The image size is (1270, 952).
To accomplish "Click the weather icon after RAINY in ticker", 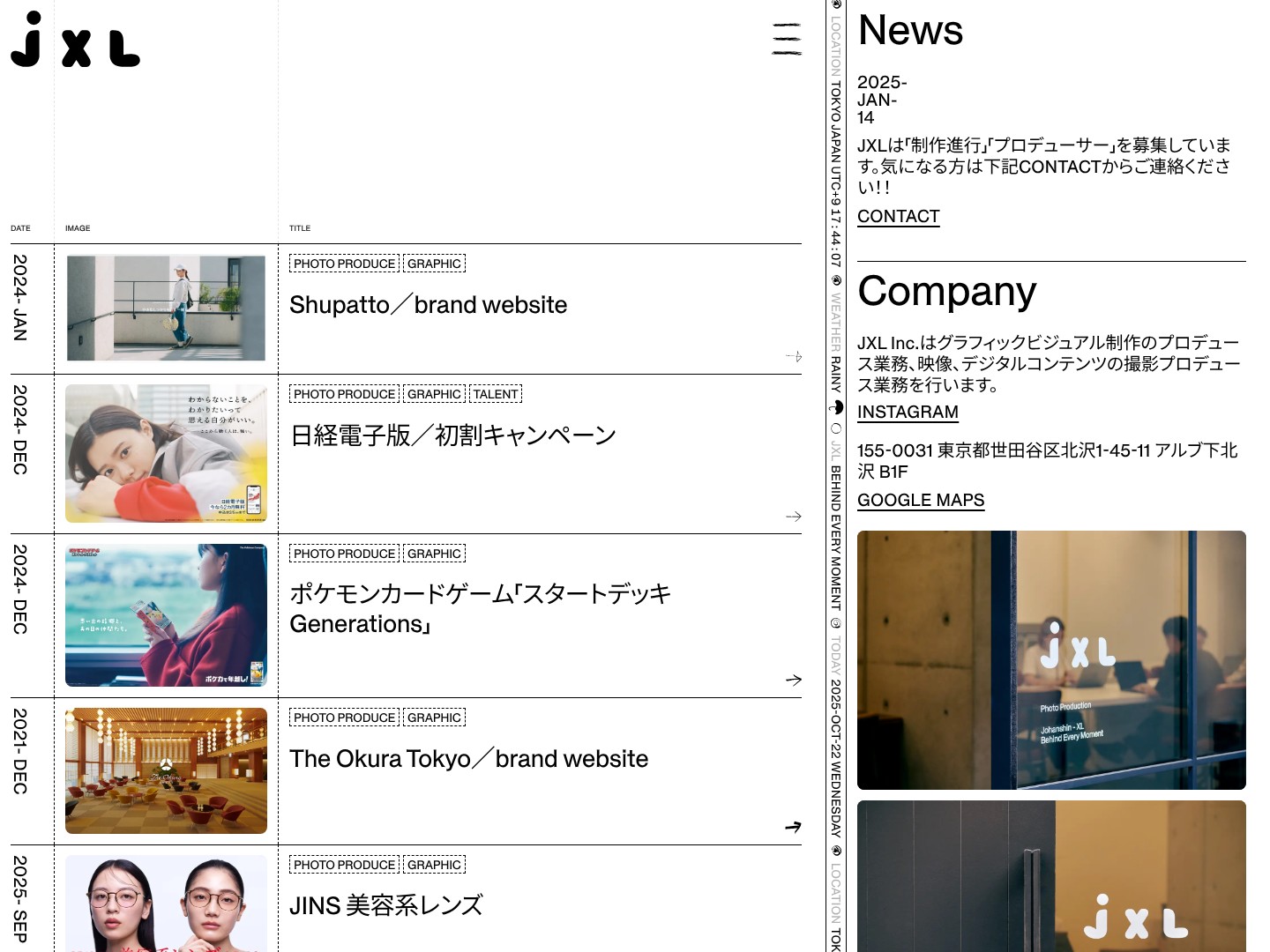I will click(x=836, y=407).
